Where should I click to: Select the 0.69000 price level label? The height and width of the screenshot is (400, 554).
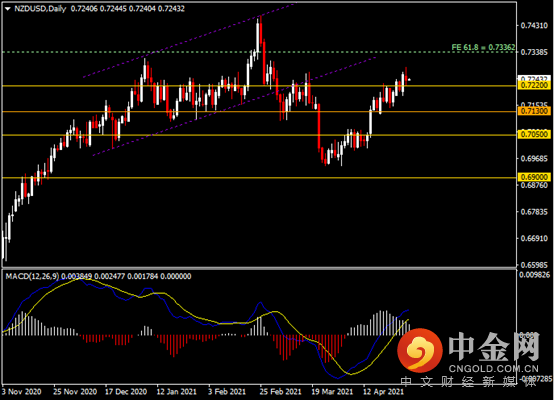coord(534,177)
